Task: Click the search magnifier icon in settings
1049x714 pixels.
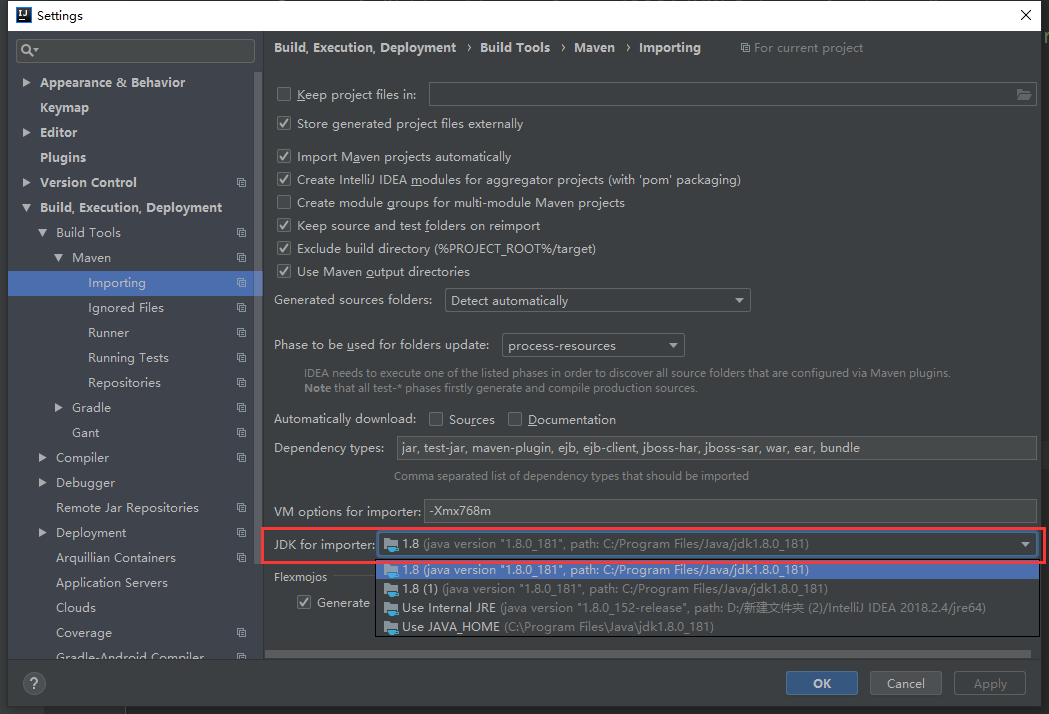Action: tap(29, 50)
